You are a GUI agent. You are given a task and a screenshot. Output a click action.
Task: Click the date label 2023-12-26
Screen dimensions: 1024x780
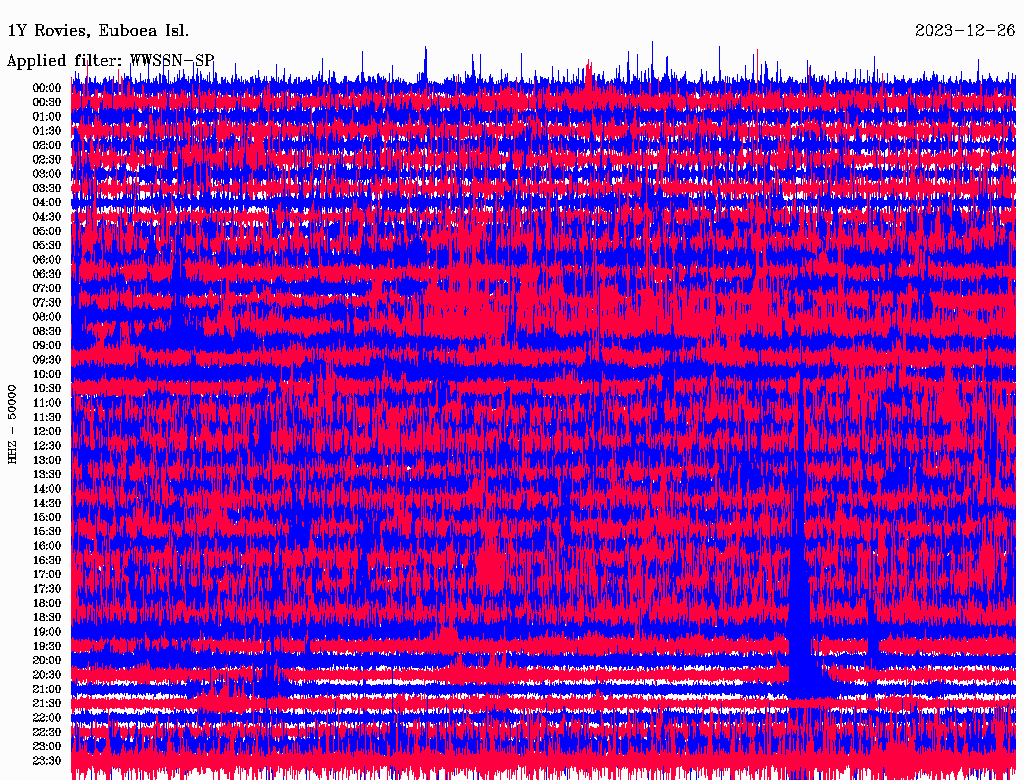[x=964, y=30]
